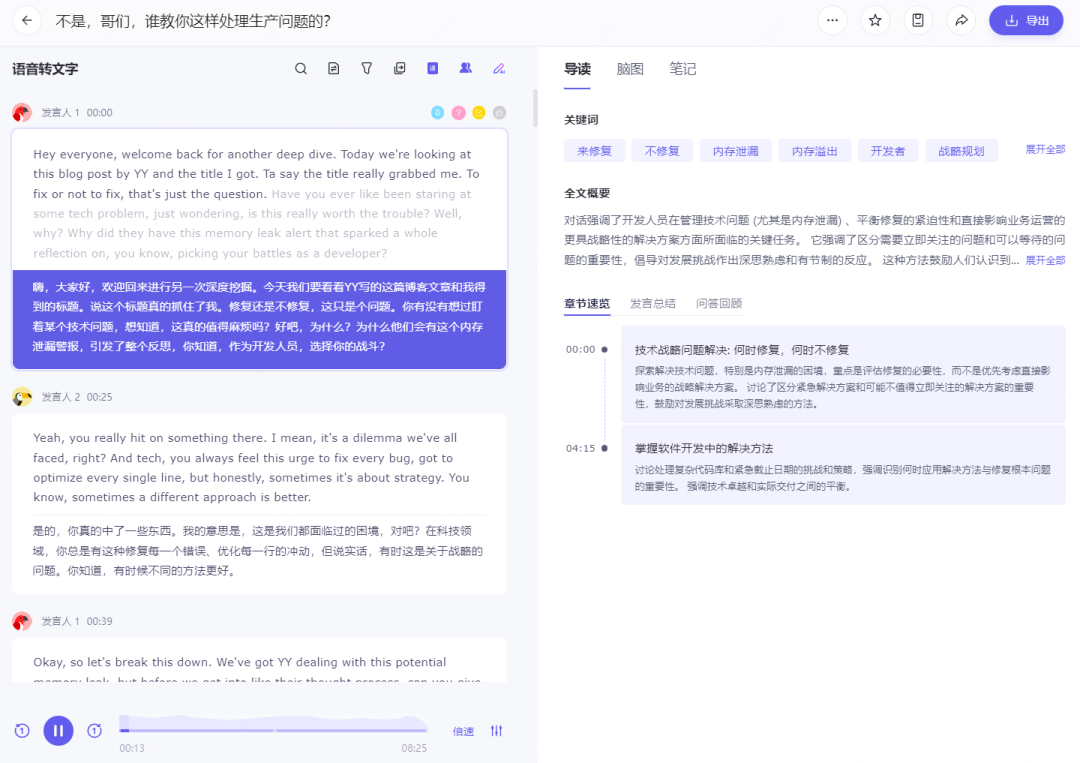Pause audio playback
Viewport: 1080px width, 763px height.
click(x=59, y=731)
